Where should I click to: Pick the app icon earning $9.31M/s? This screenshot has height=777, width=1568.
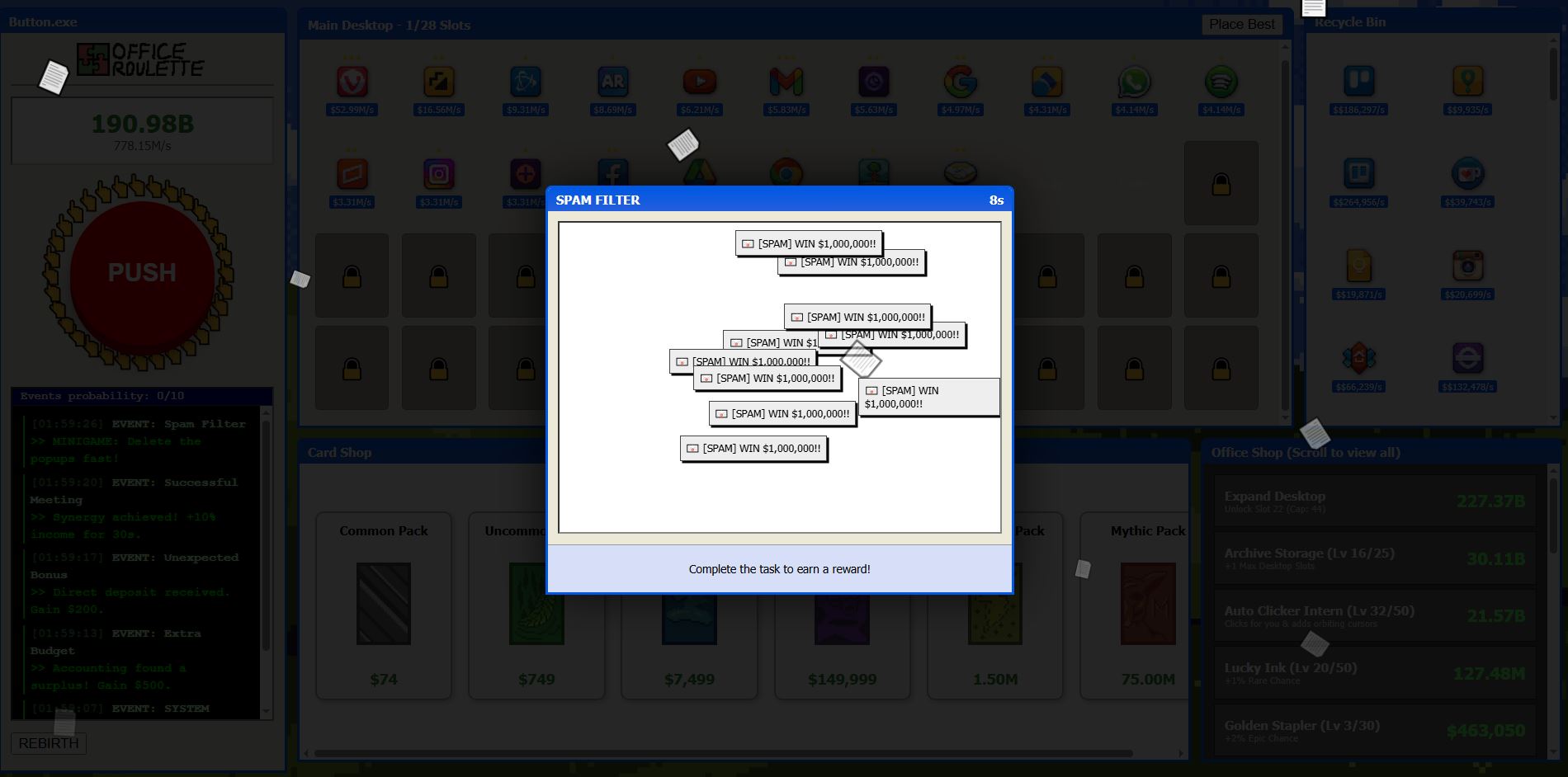[526, 82]
